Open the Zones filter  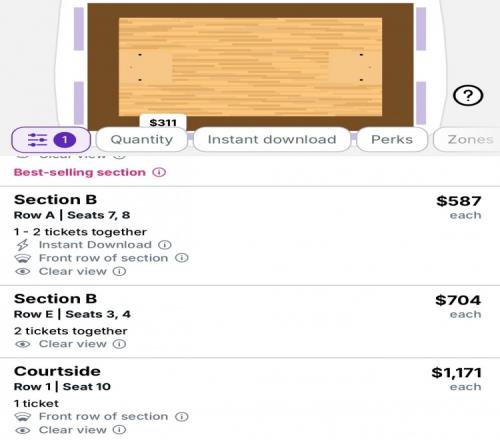468,139
